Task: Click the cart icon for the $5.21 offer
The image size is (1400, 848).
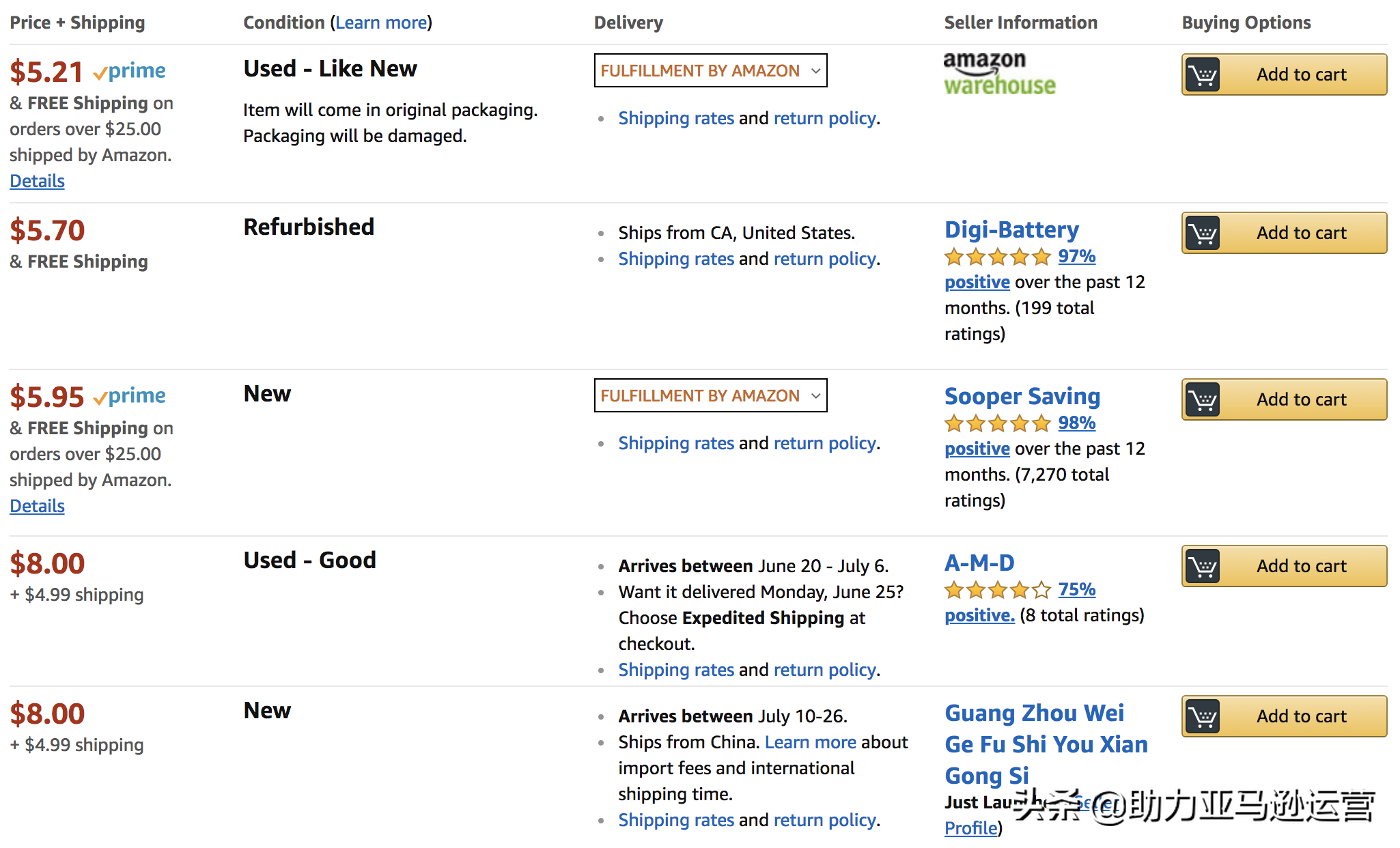Action: click(x=1203, y=74)
